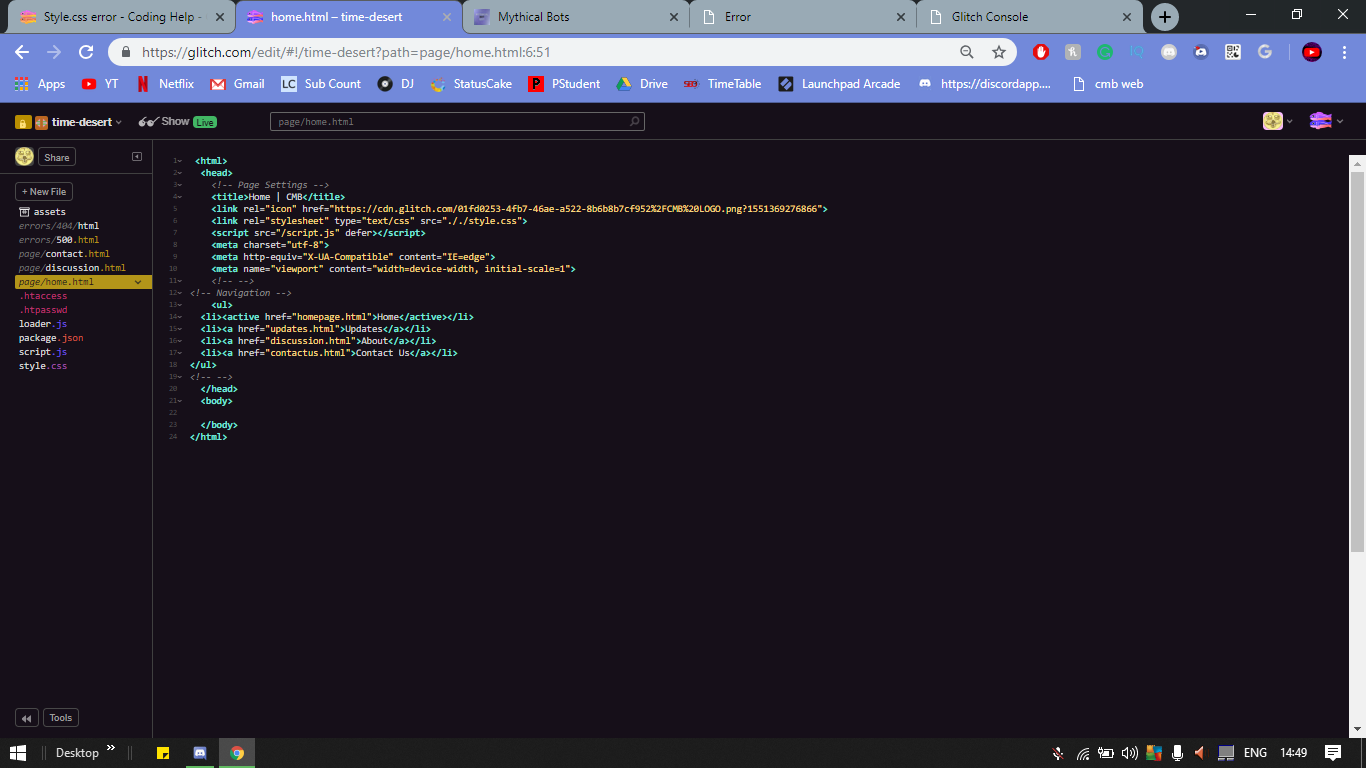The image size is (1366, 768).
Task: Open the Tools menu
Action: (61, 718)
